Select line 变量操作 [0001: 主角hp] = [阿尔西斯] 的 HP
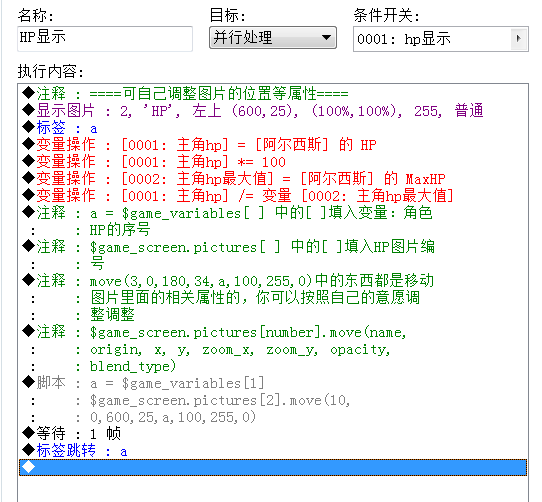Image resolution: width=542 pixels, height=502 pixels. pyautogui.click(x=273, y=145)
